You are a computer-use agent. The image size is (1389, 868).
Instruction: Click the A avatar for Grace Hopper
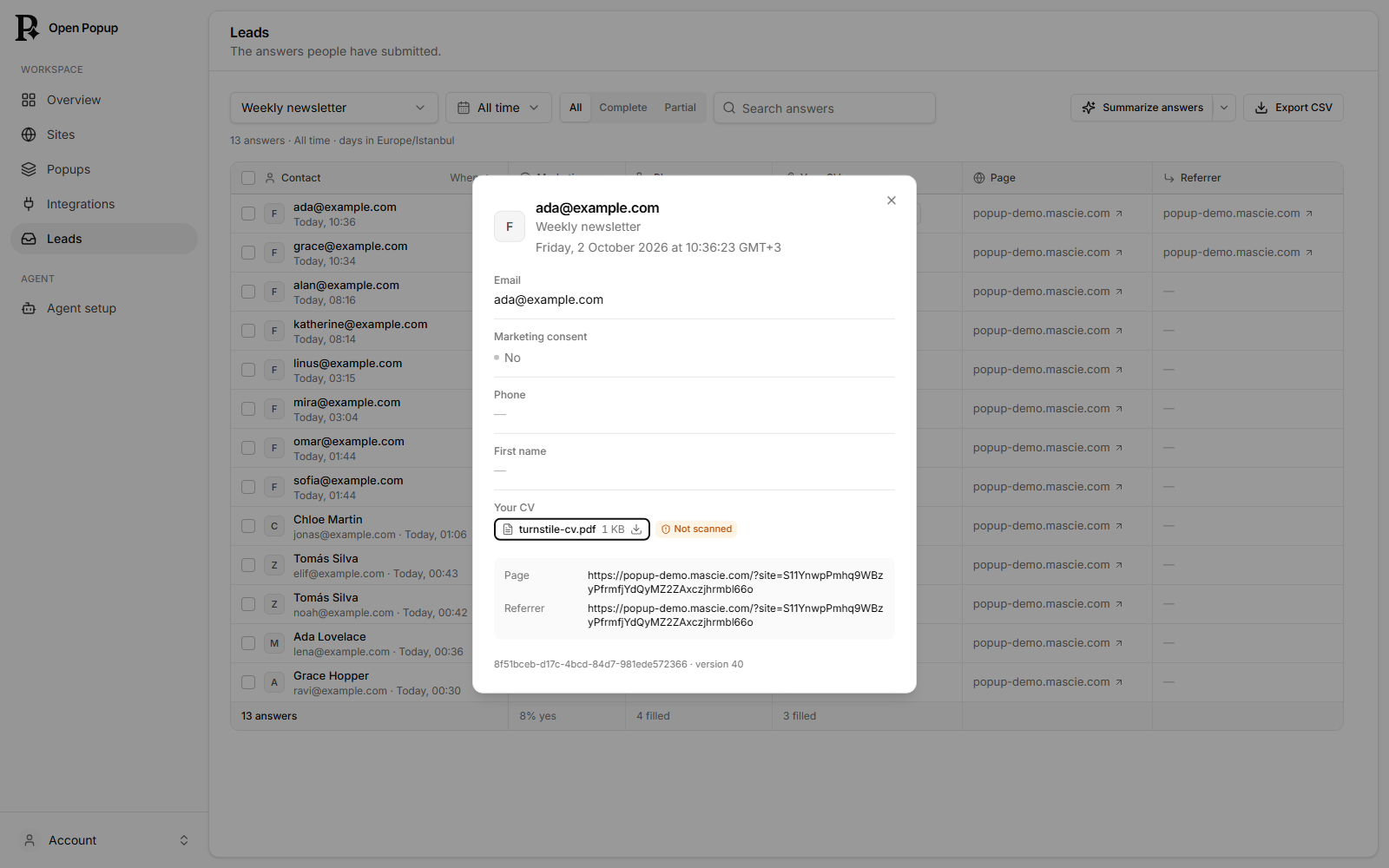click(x=274, y=682)
